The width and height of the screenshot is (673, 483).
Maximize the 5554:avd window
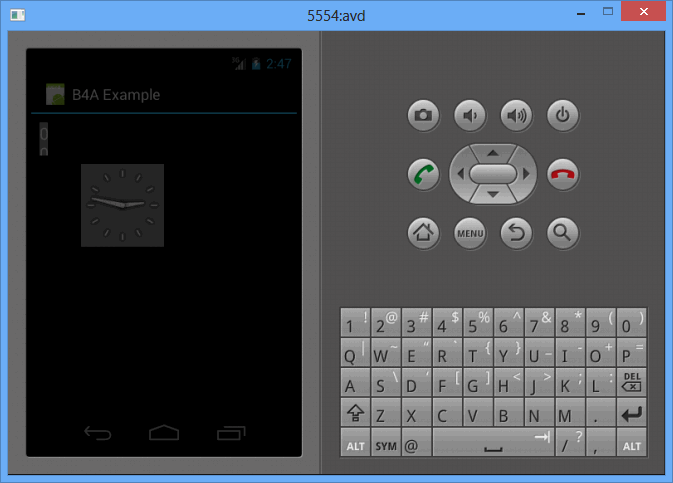608,12
